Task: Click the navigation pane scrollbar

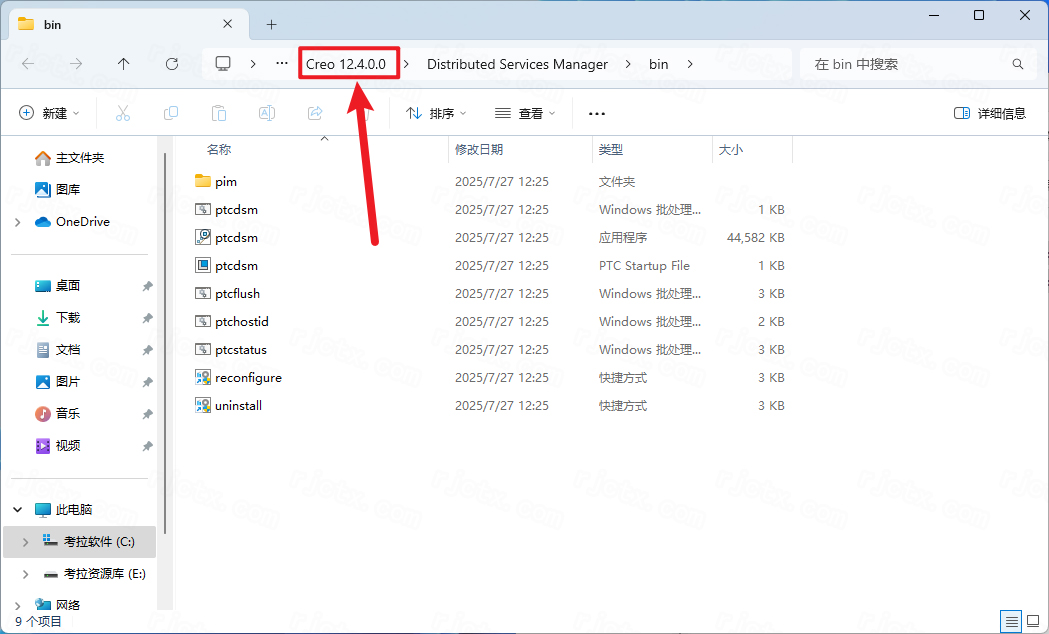Action: [x=165, y=342]
